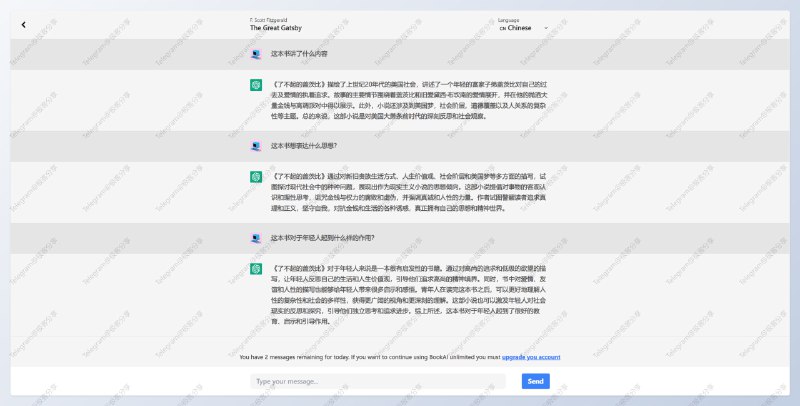Follow the "upgrade you account" link
800x406 pixels.
click(x=531, y=358)
